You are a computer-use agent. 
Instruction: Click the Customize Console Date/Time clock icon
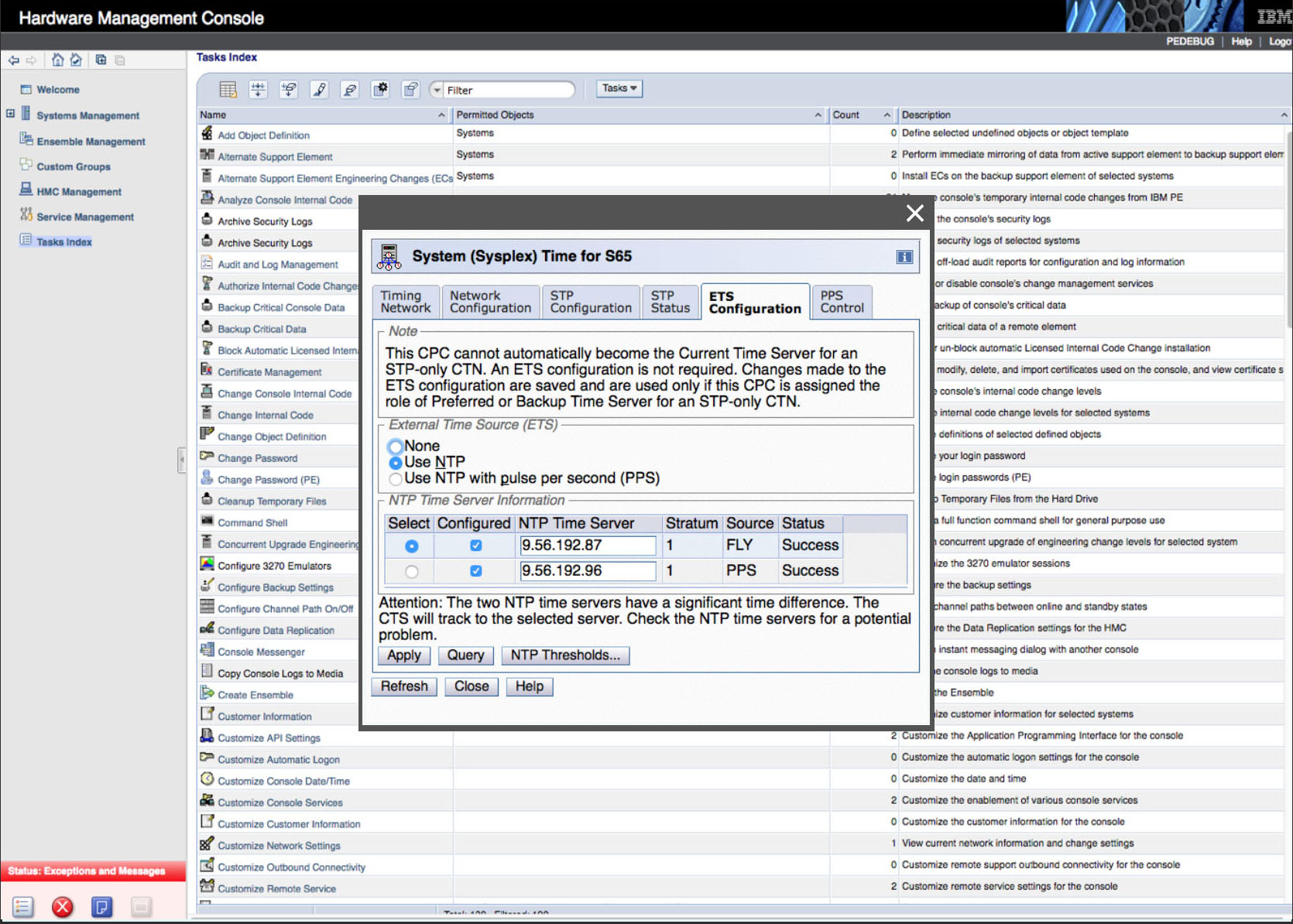[x=207, y=779]
